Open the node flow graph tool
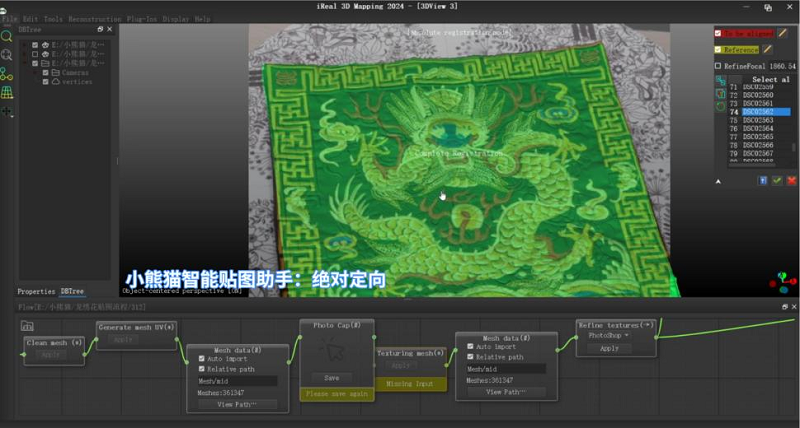Viewport: 800px width, 428px height. click(6, 74)
